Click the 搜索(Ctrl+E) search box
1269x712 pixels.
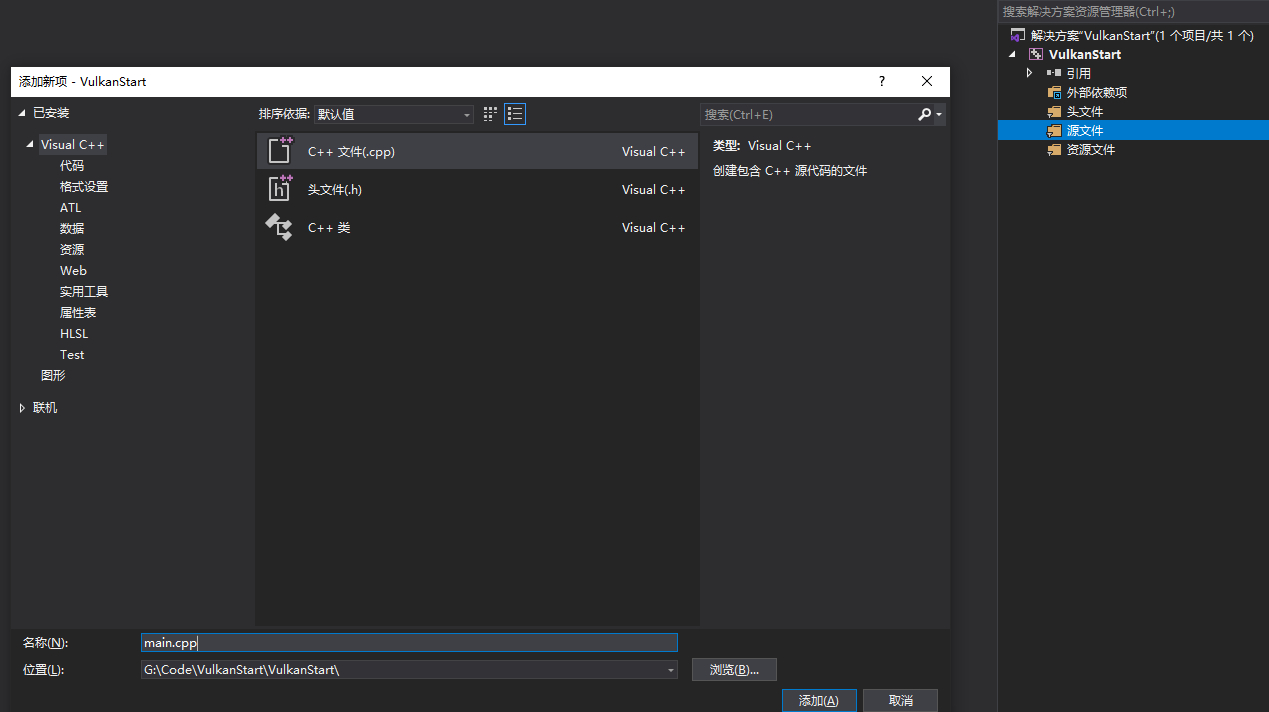tap(808, 115)
